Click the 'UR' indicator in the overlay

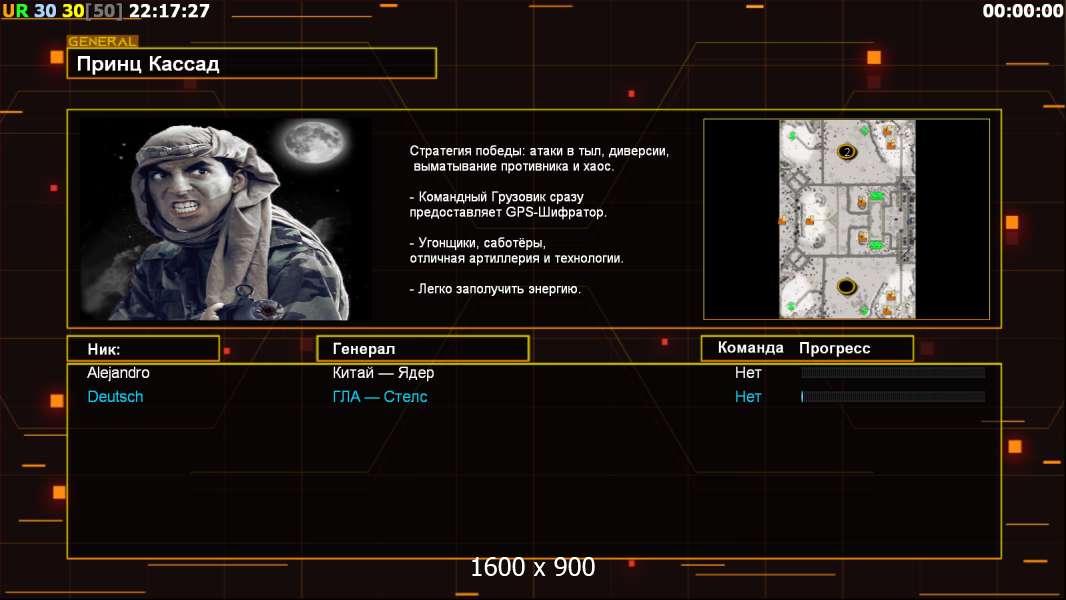(16, 11)
